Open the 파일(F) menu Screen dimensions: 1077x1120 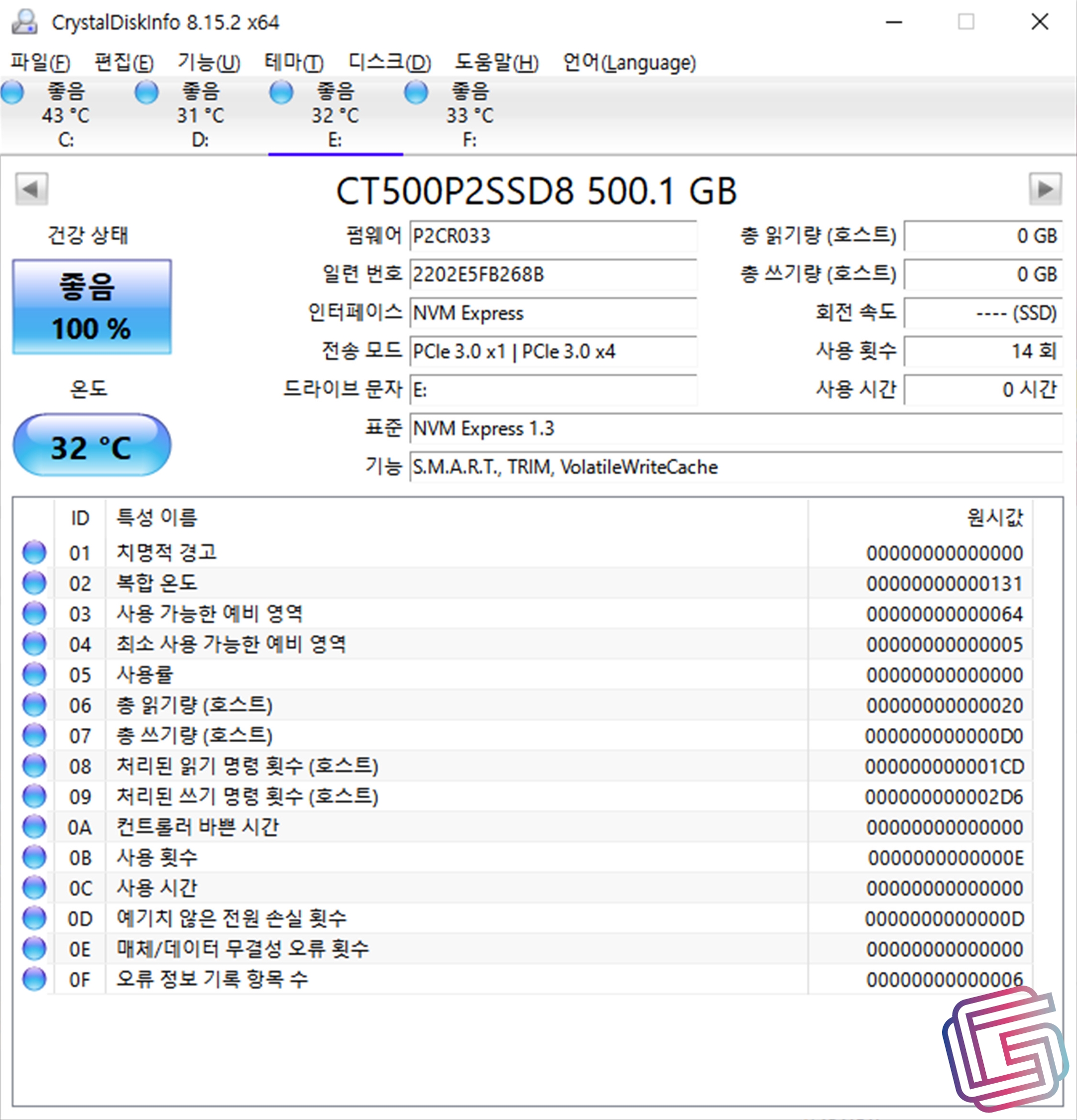coord(40,62)
